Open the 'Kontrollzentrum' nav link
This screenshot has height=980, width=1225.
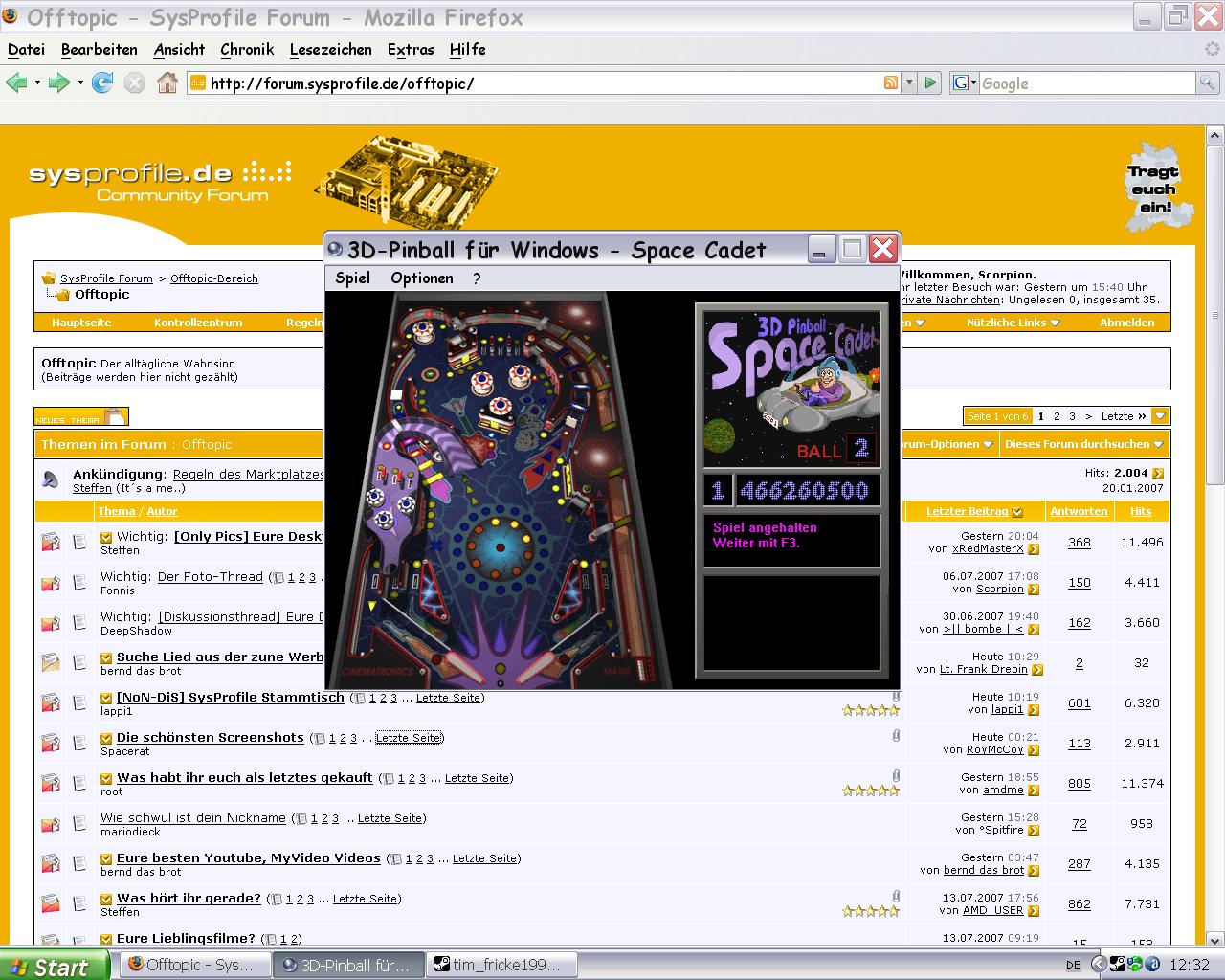click(198, 323)
